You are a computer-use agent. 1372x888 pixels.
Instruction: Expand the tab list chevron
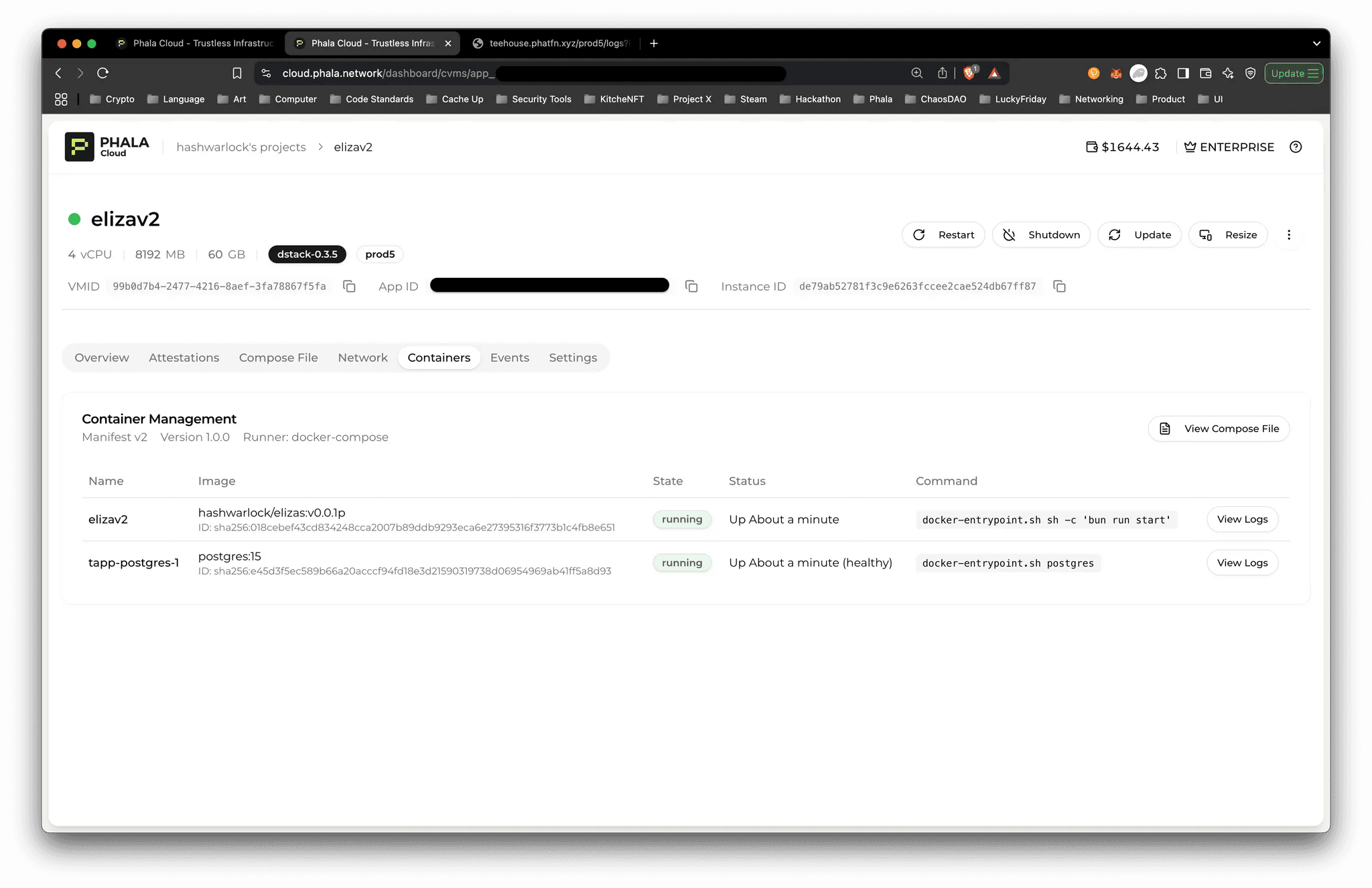point(1316,44)
